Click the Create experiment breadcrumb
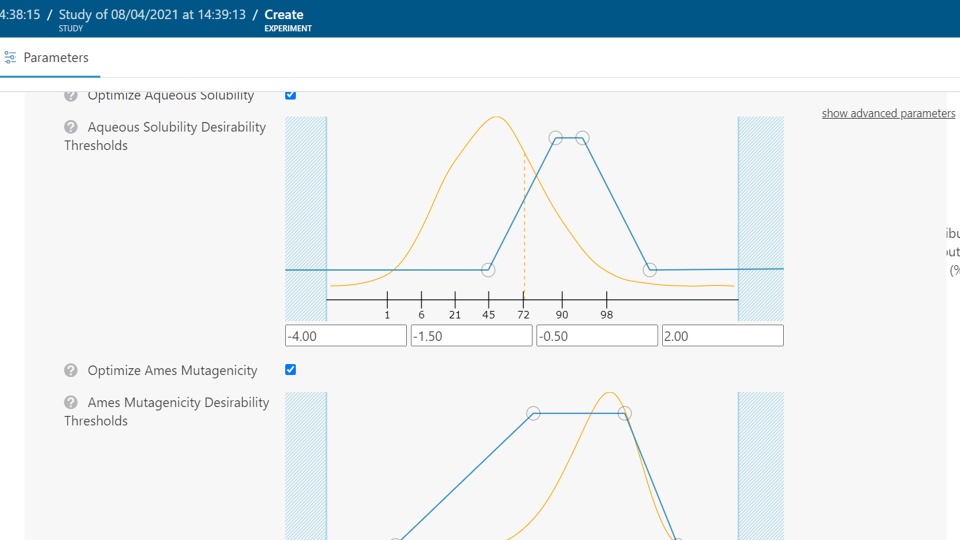960x540 pixels. pyautogui.click(x=284, y=15)
